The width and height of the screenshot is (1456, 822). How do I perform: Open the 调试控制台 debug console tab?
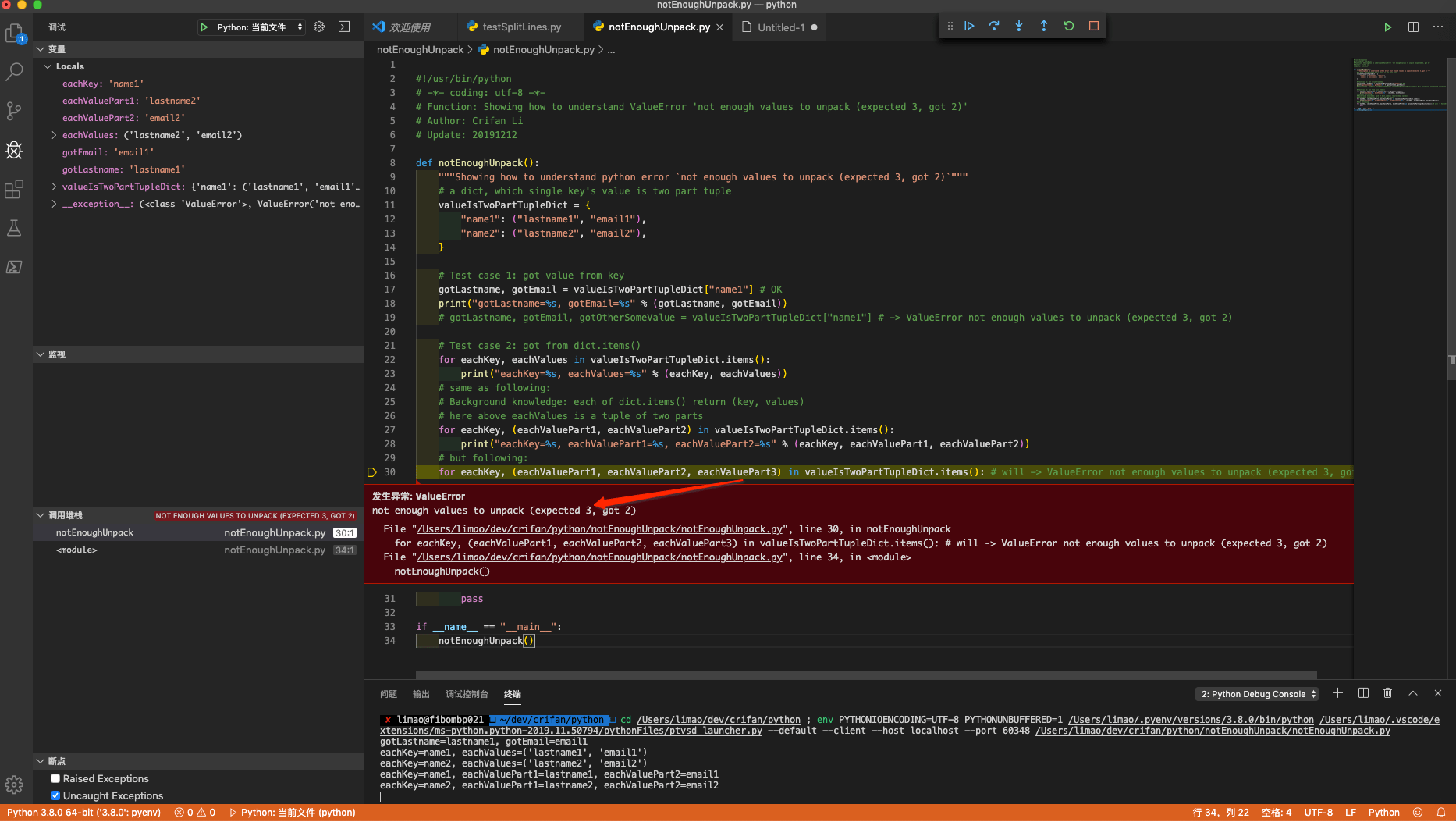[x=467, y=694]
